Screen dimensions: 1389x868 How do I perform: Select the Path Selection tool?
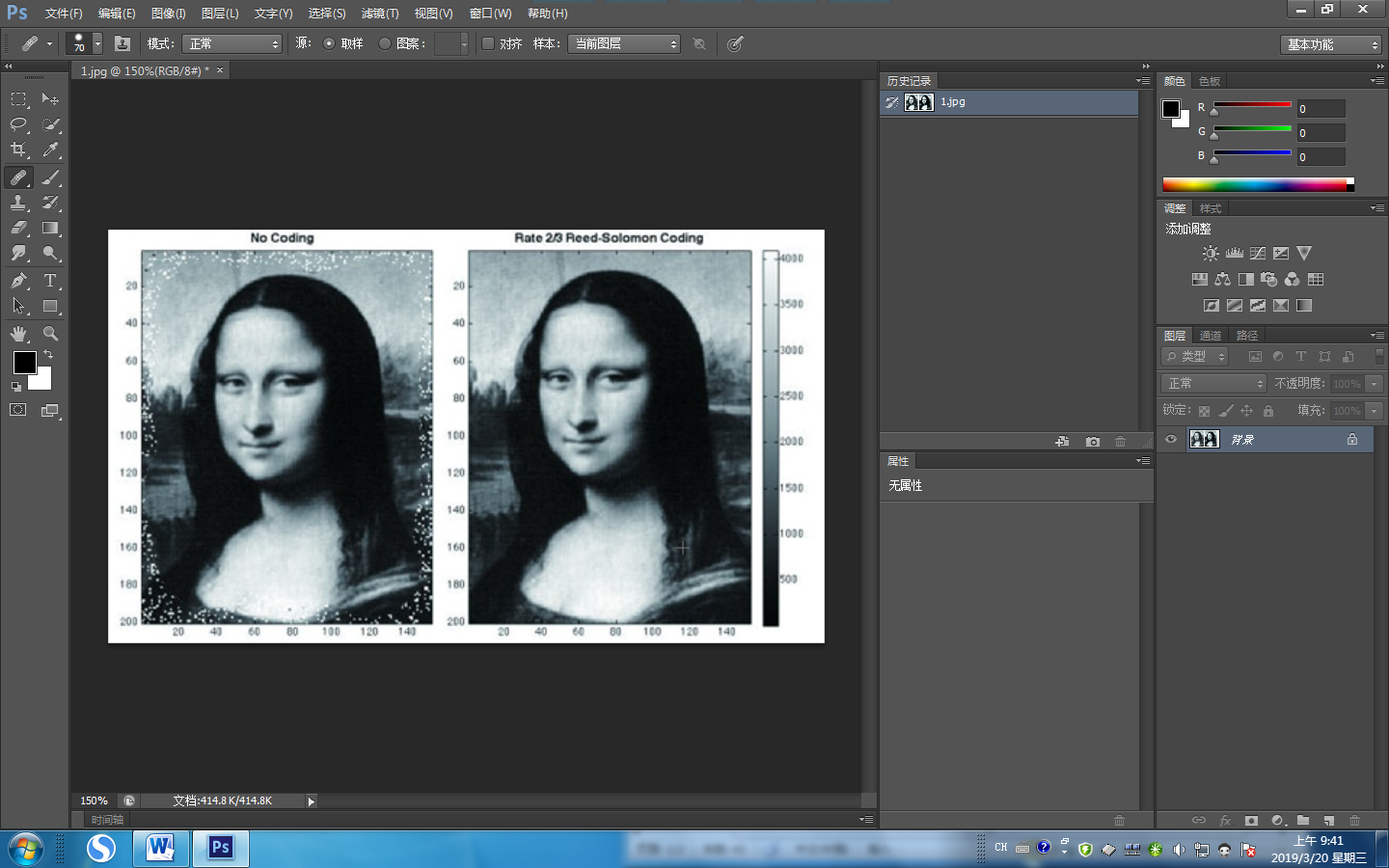(18, 307)
